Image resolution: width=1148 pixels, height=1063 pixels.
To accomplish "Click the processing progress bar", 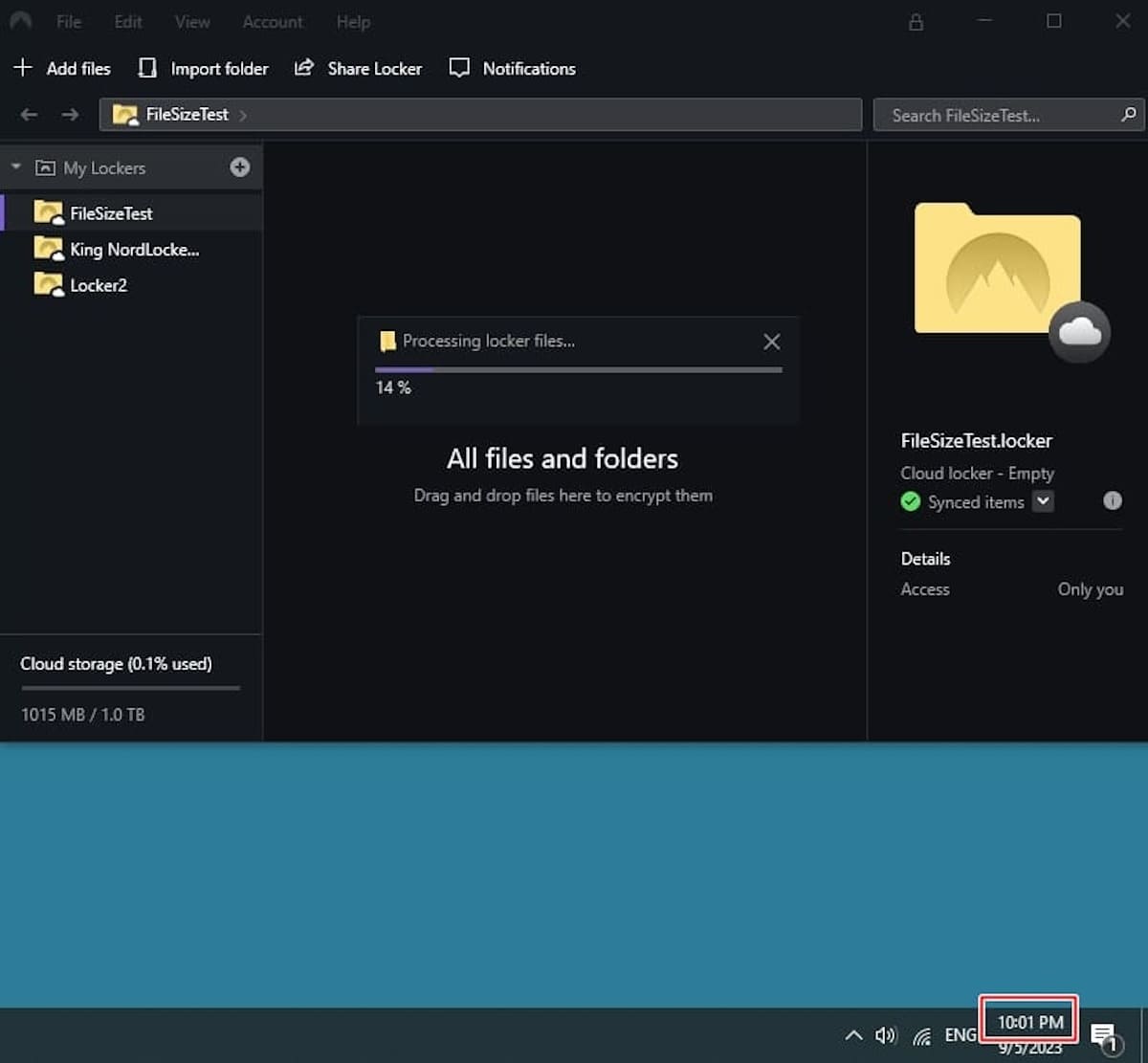I will tap(579, 369).
